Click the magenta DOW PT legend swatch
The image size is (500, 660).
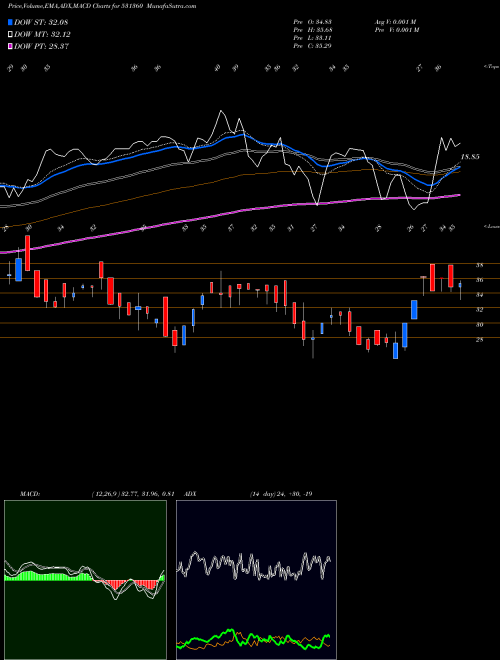(11, 46)
